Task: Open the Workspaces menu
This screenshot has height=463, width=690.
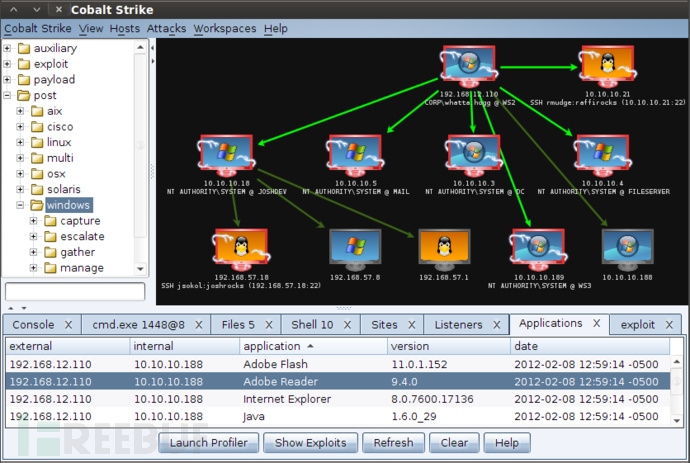Action: coord(225,29)
